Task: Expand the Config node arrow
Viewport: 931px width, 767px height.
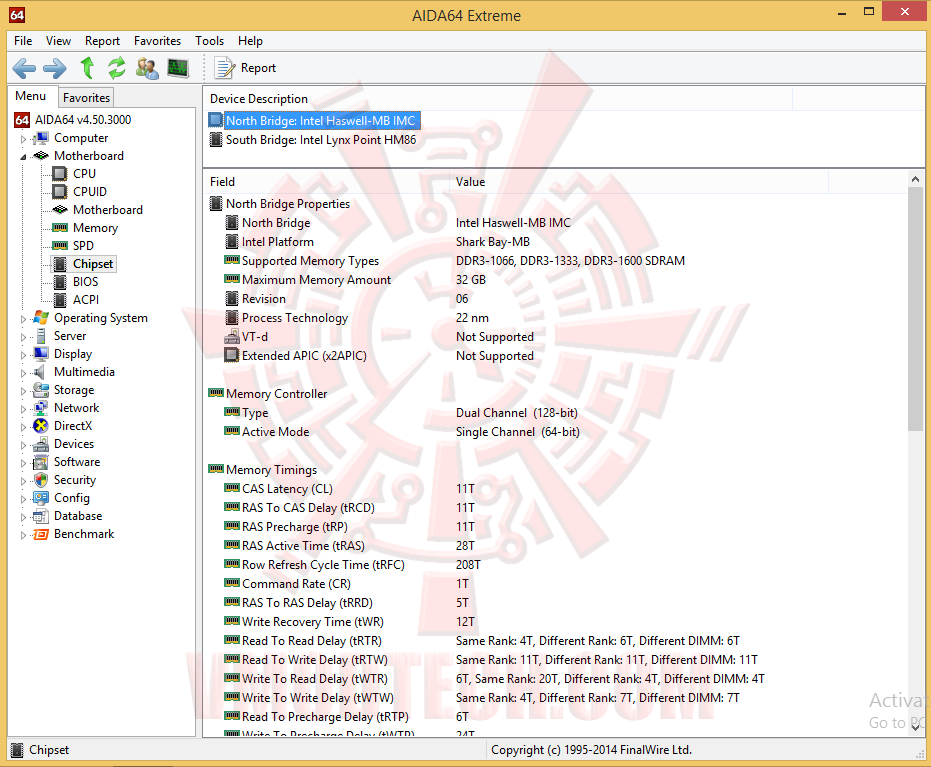Action: click(x=23, y=499)
